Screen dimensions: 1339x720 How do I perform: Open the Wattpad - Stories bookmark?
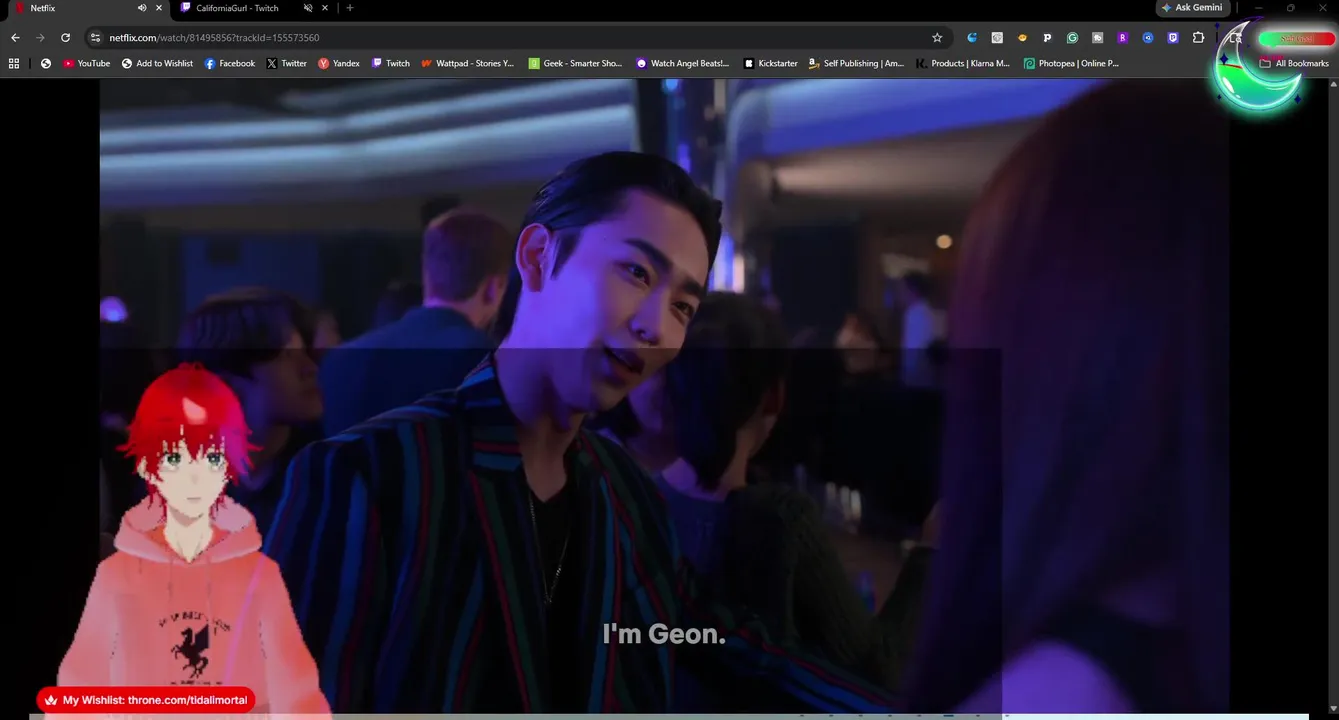coord(468,63)
